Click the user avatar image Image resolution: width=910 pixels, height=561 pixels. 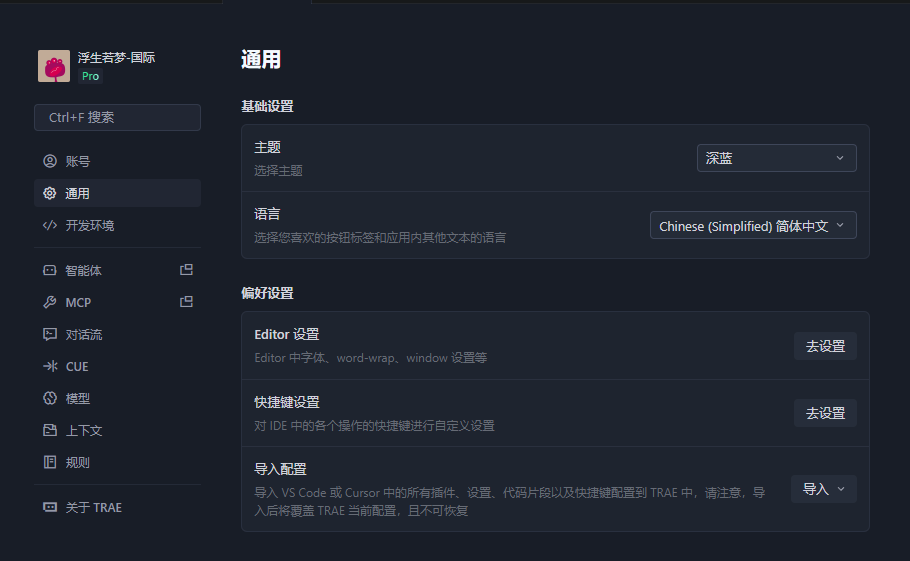54,66
